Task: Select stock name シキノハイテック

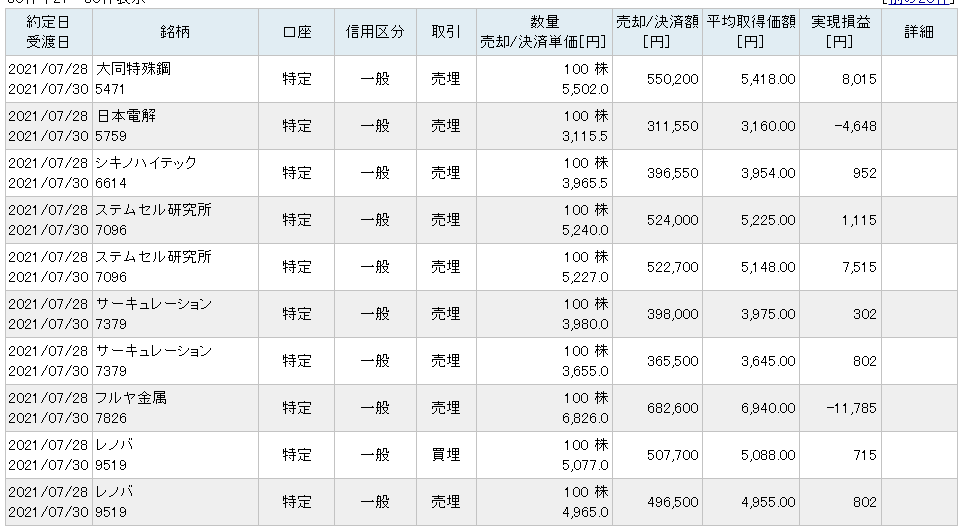Action: tap(146, 163)
